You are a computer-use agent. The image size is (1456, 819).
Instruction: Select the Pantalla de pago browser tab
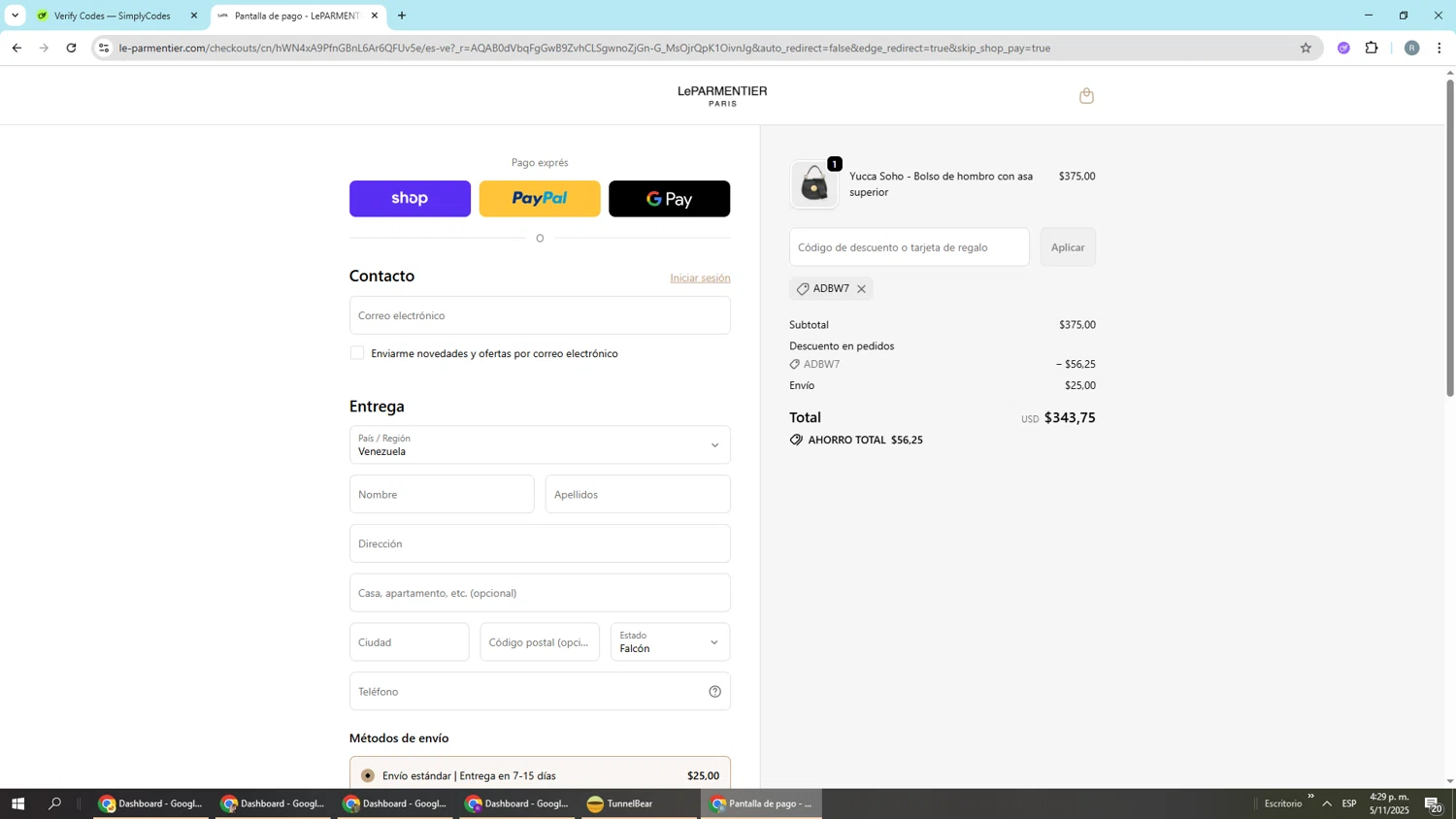[x=296, y=16]
